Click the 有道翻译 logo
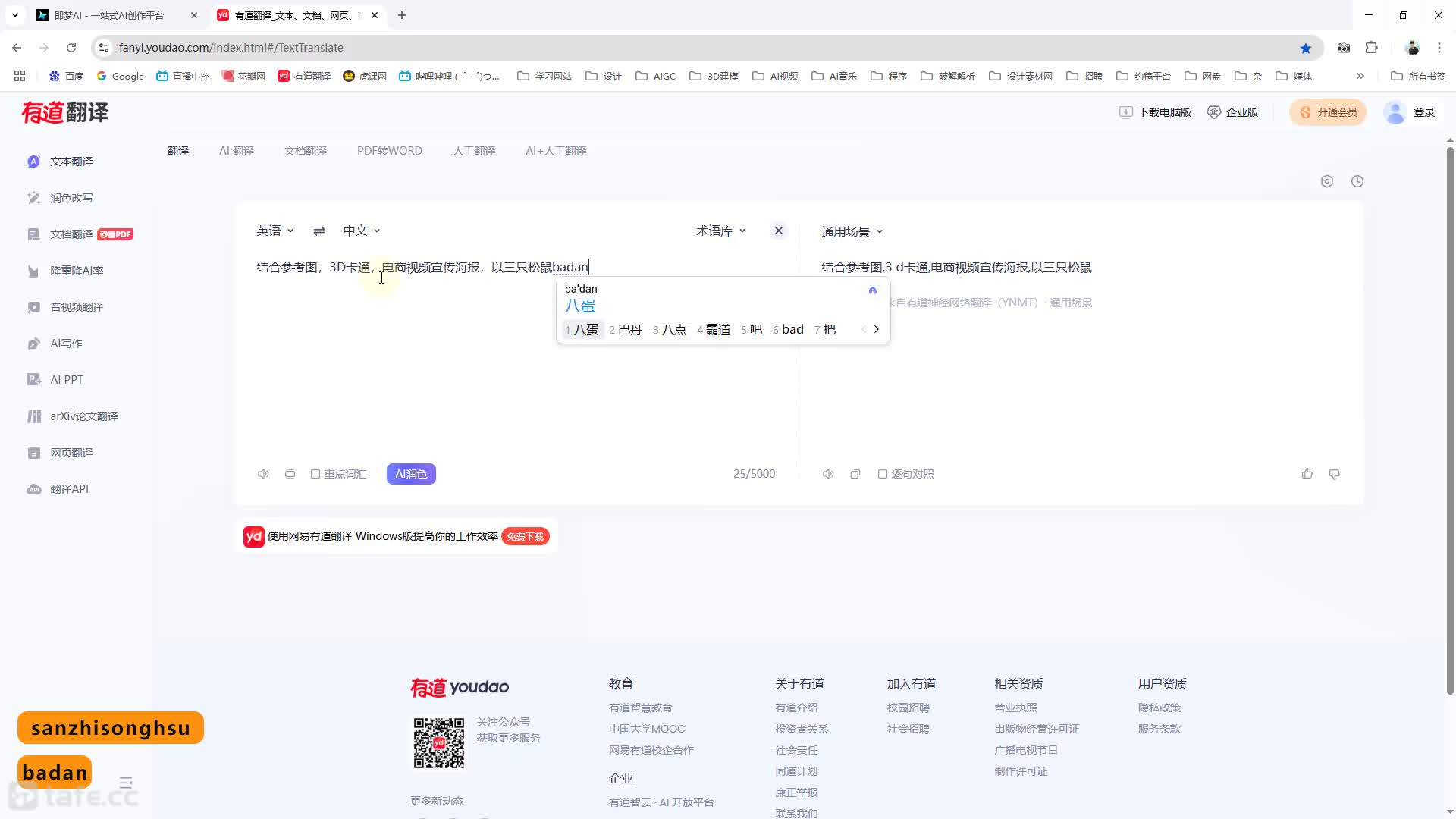 pos(65,112)
